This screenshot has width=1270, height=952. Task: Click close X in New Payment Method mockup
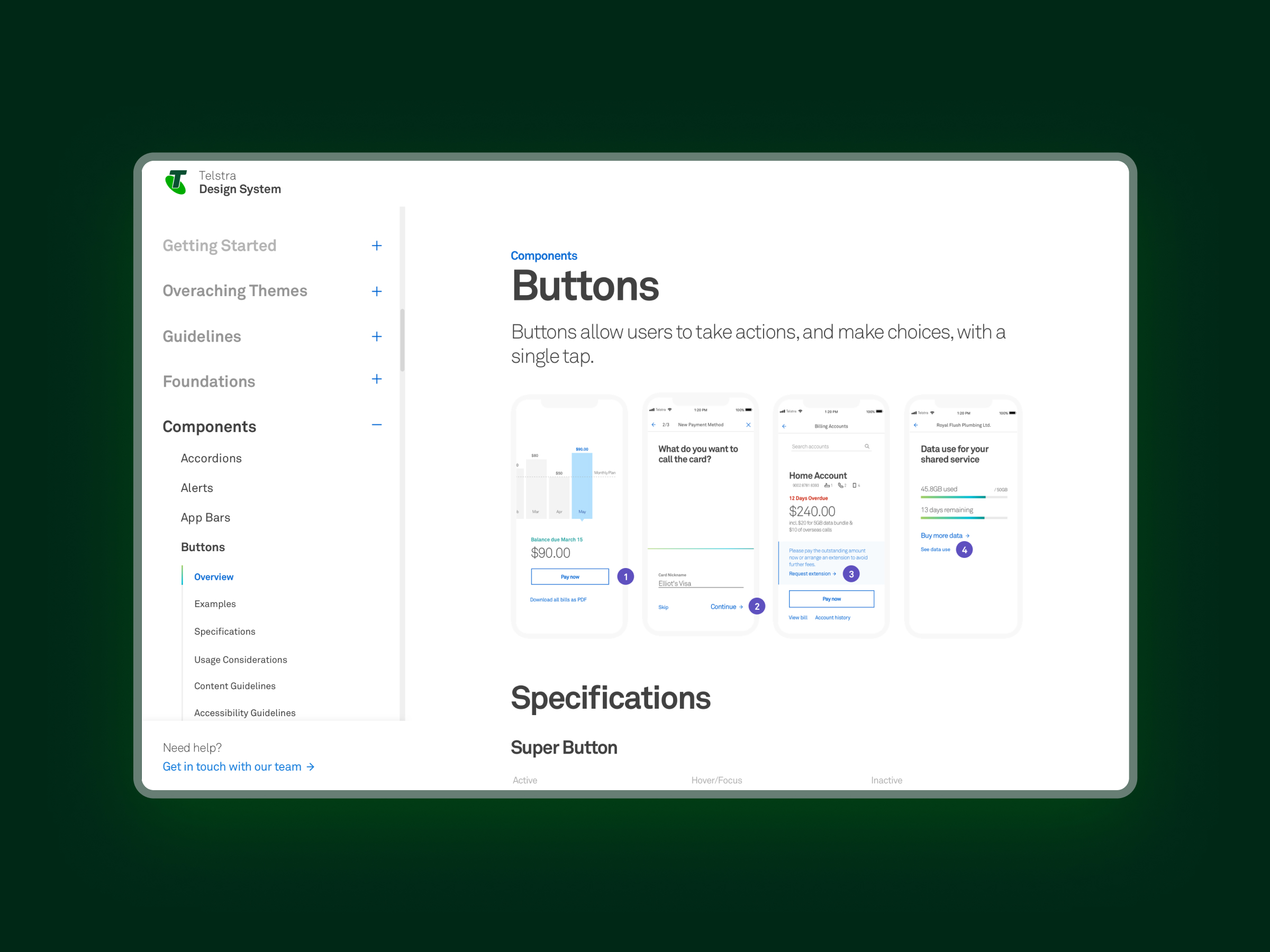point(748,425)
